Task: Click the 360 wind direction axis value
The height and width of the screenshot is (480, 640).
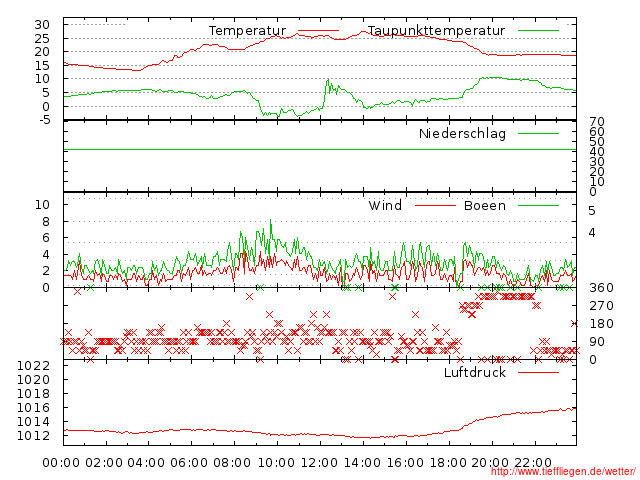Action: (x=601, y=288)
